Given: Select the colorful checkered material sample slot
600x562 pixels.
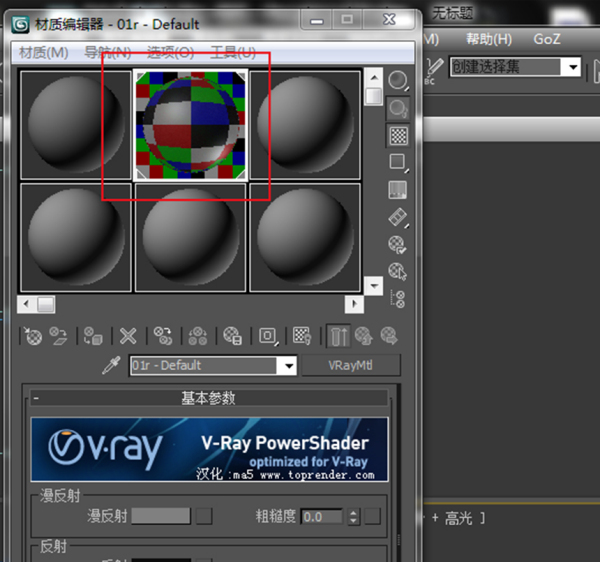Looking at the screenshot, I should pyautogui.click(x=191, y=125).
